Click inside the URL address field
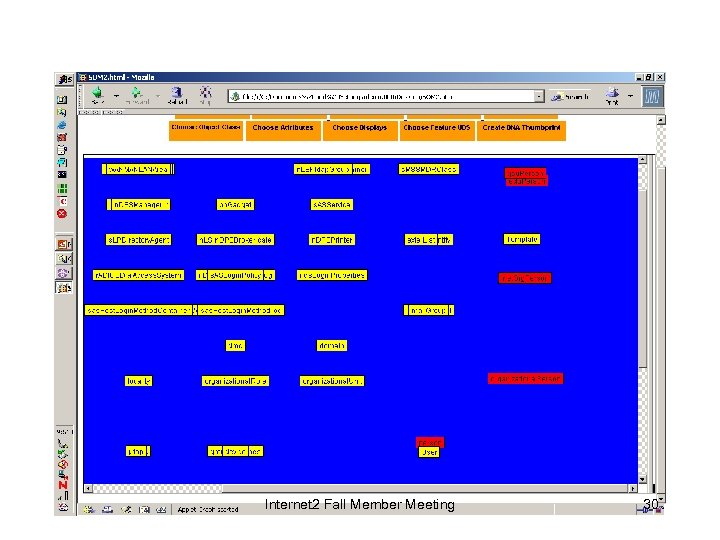 click(x=381, y=96)
